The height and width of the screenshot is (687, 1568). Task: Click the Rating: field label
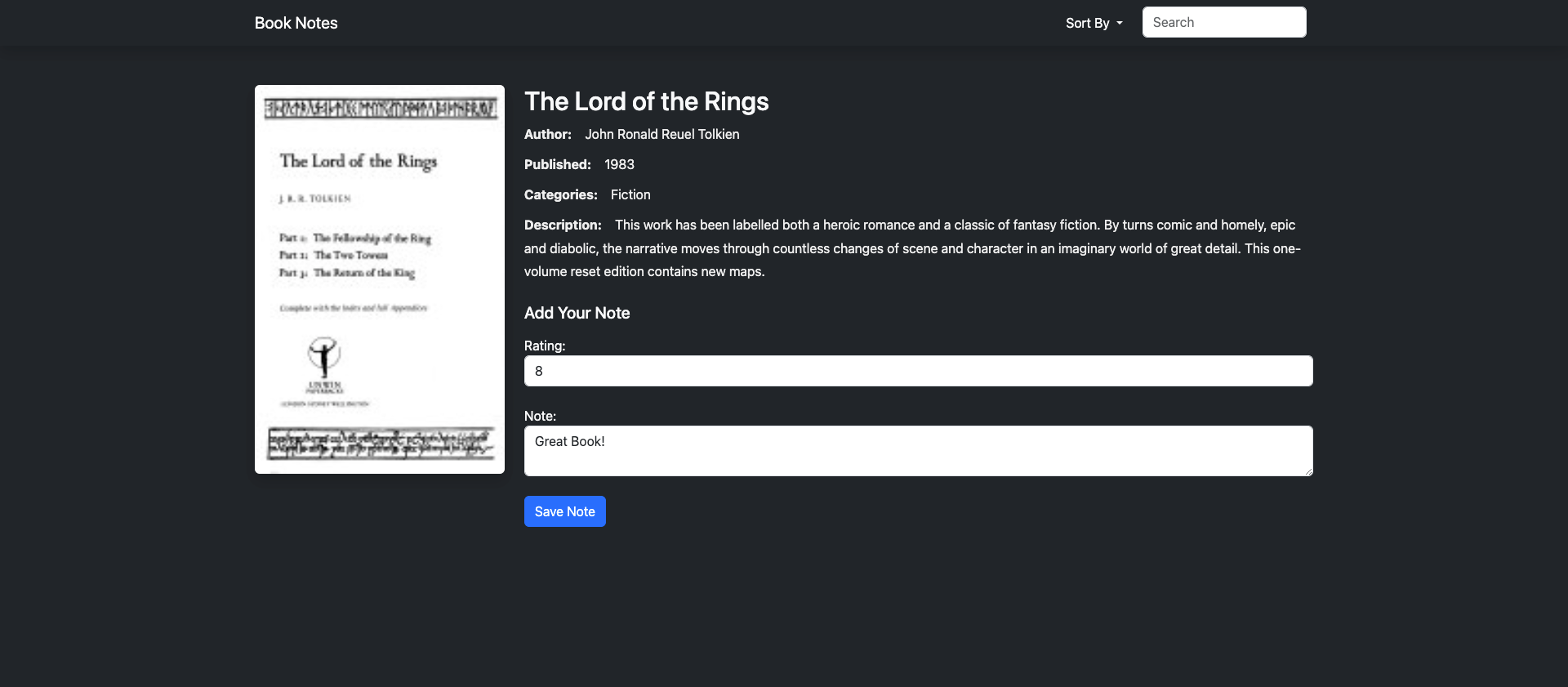click(545, 346)
